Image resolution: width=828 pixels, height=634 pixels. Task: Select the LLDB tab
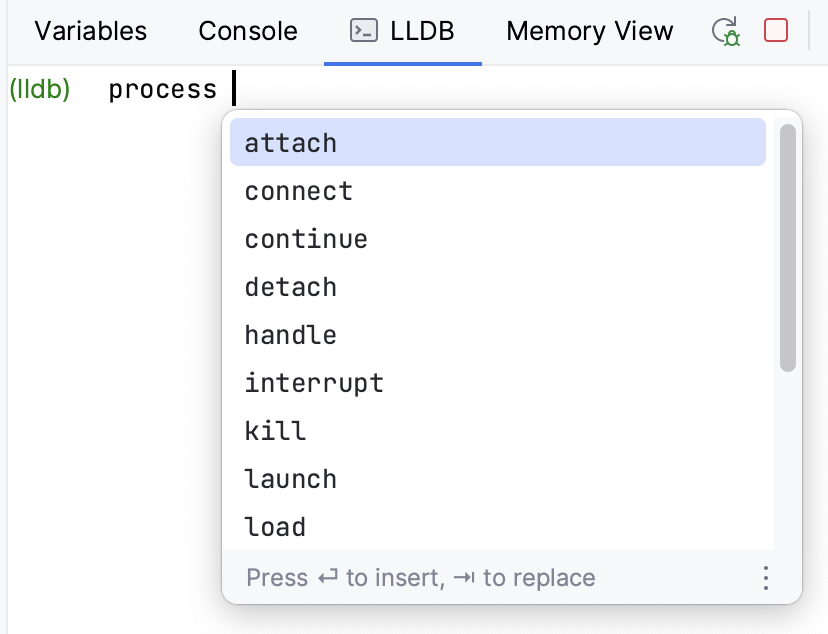coord(402,31)
